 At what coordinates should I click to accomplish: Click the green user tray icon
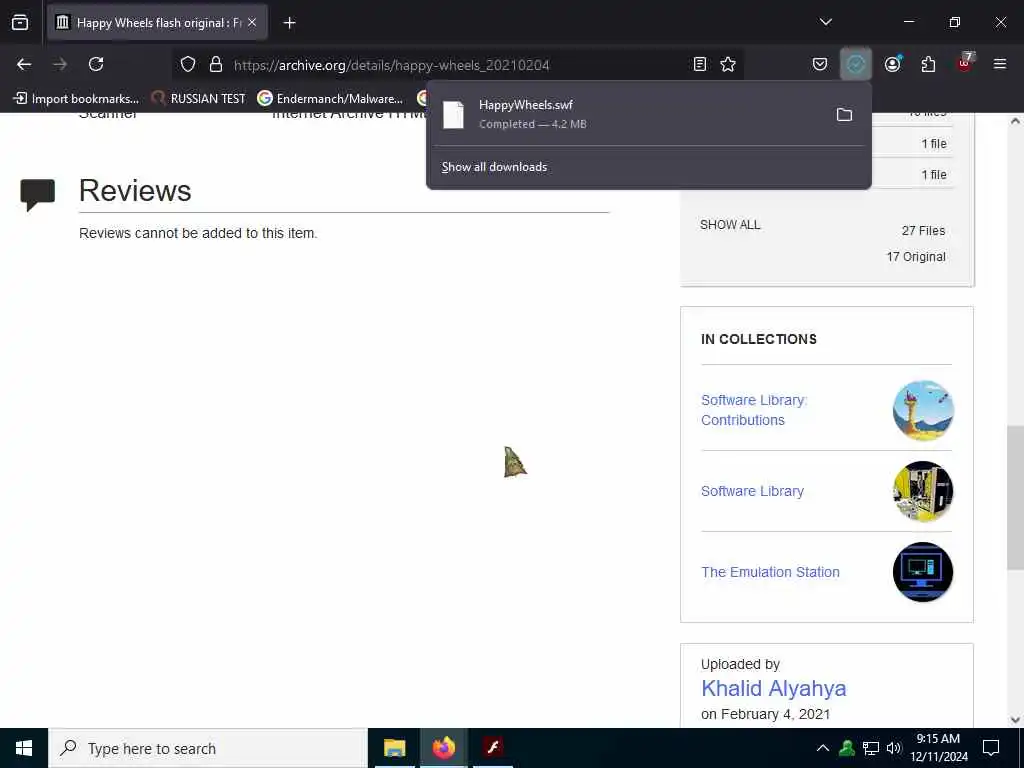coord(847,748)
